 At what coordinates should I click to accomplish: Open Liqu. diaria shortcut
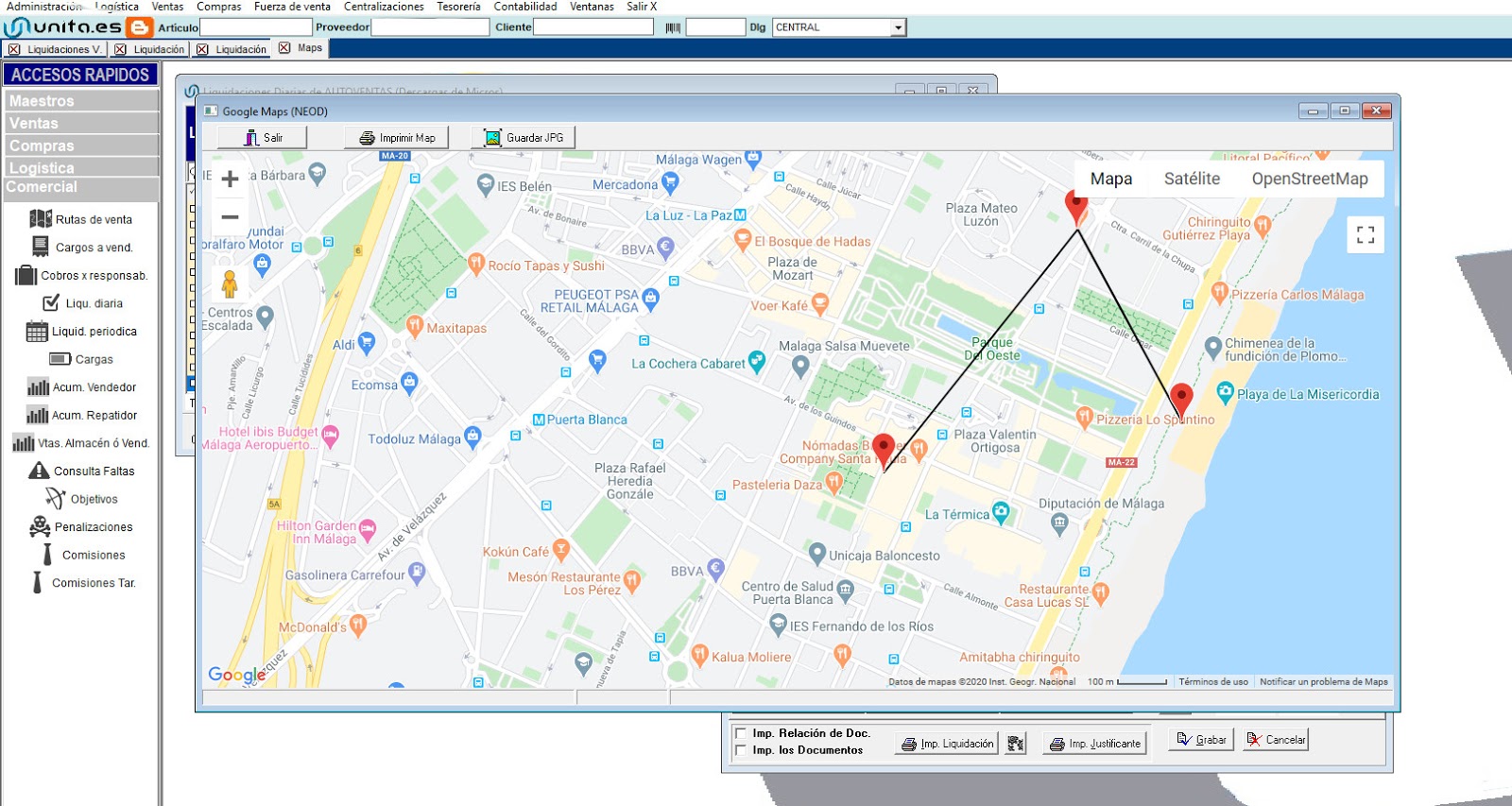(x=83, y=303)
